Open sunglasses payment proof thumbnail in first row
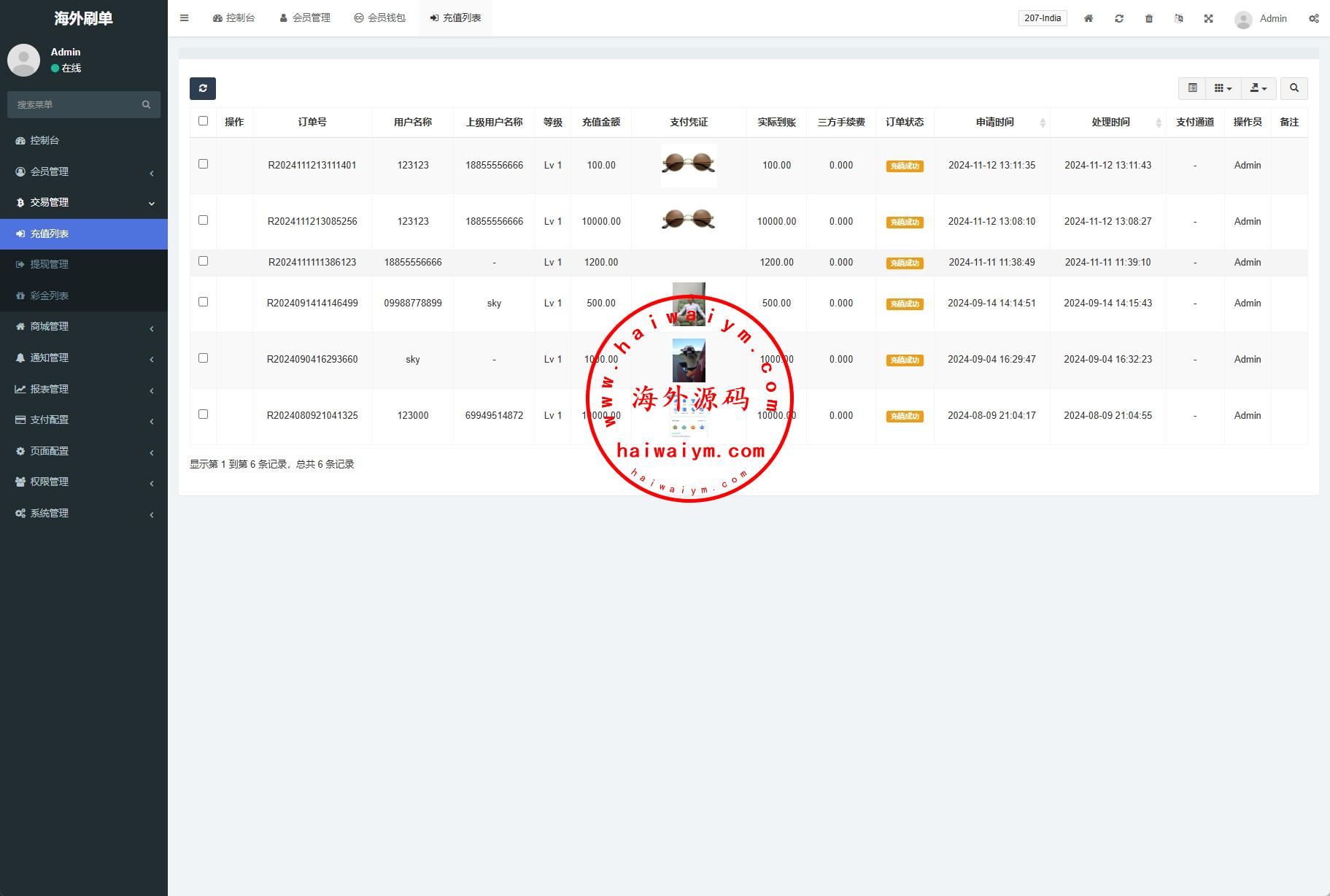 [688, 164]
